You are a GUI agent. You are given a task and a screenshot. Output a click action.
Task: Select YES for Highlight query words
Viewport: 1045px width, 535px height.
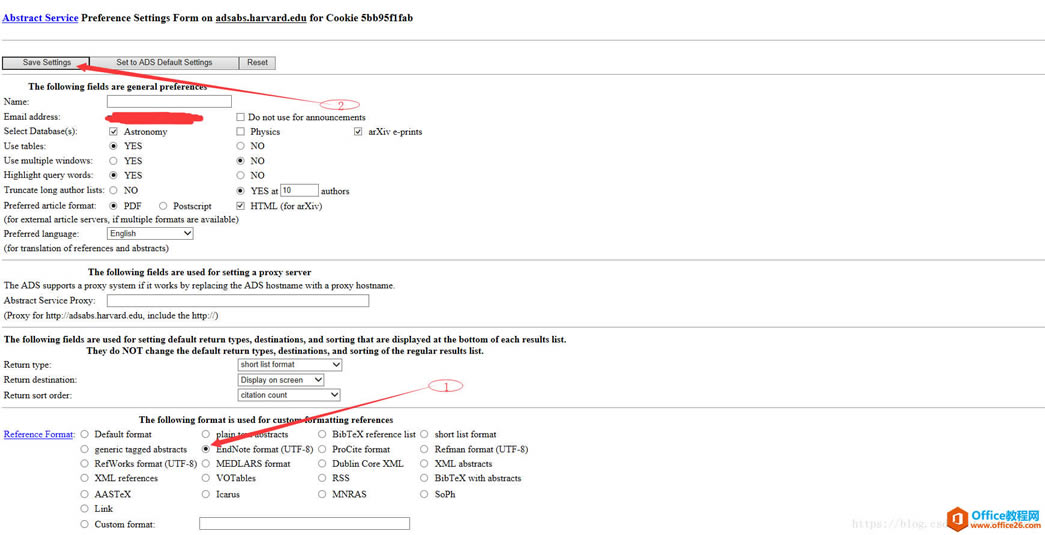[113, 175]
